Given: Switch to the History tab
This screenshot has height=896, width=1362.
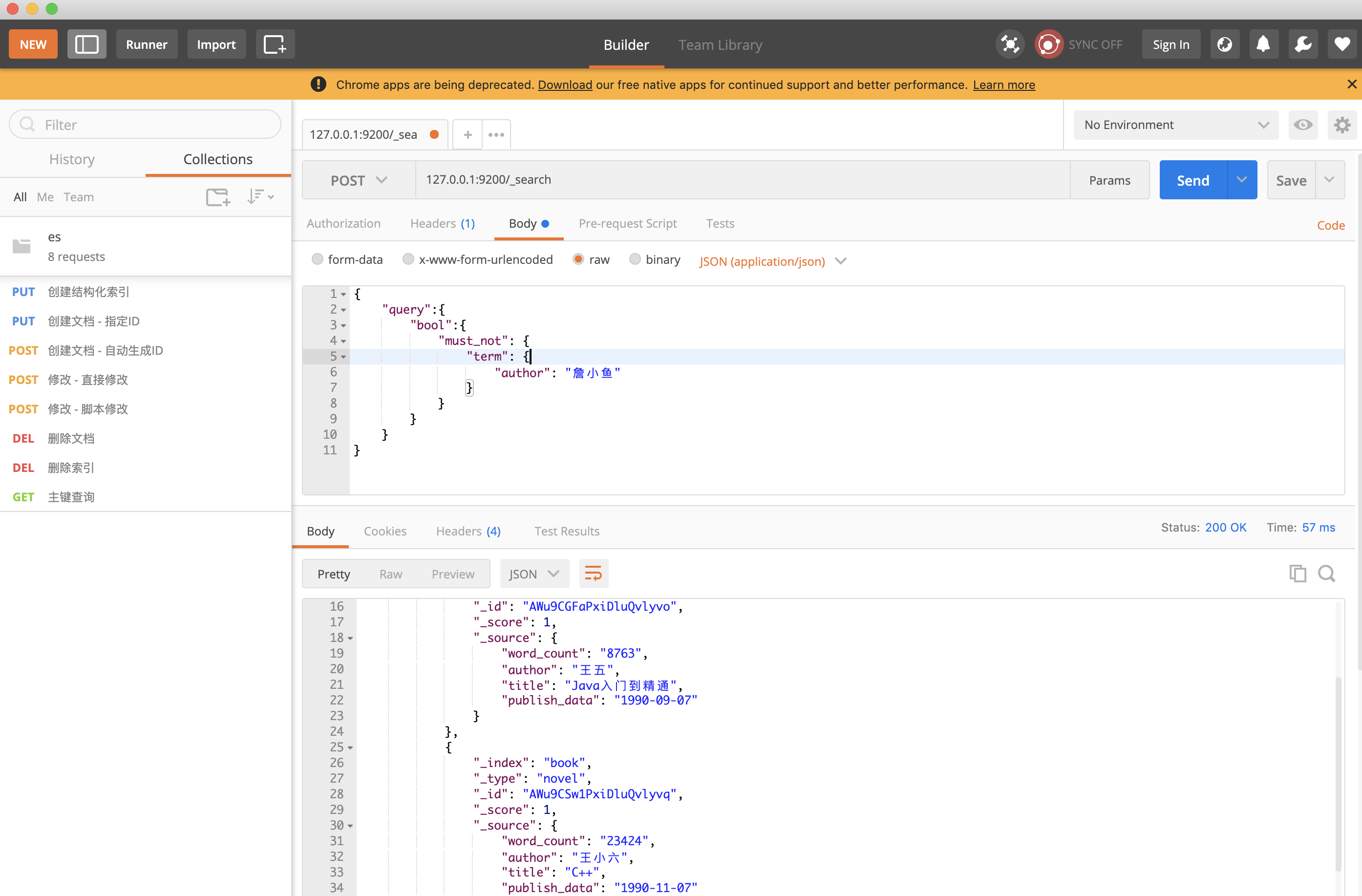Looking at the screenshot, I should (72, 159).
